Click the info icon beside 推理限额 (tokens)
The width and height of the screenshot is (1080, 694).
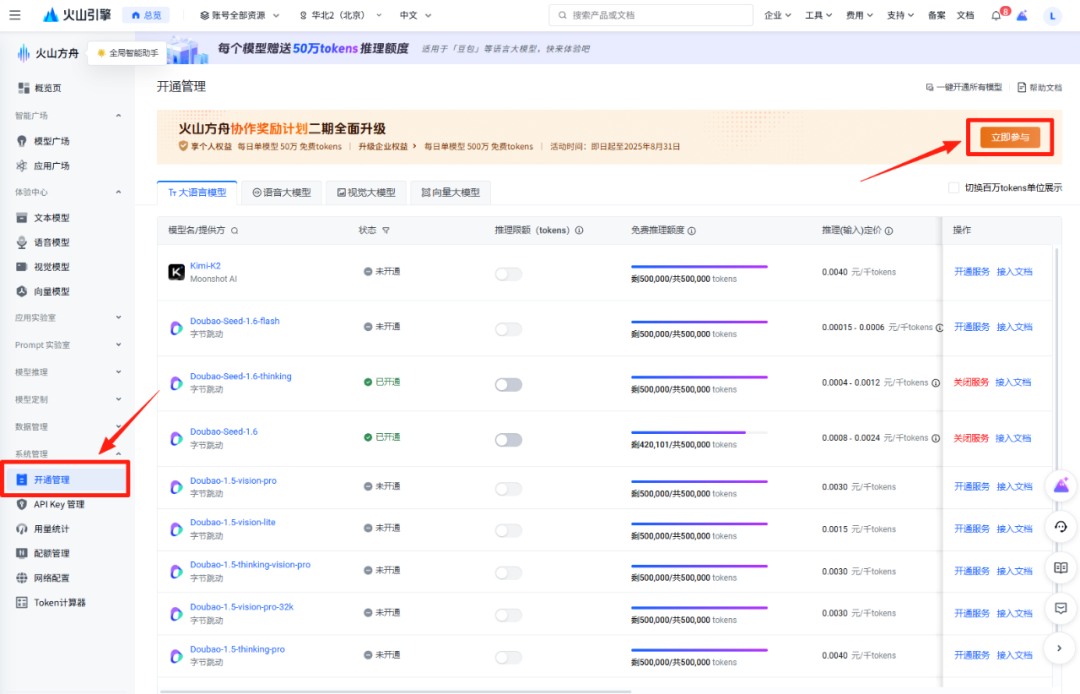point(579,231)
